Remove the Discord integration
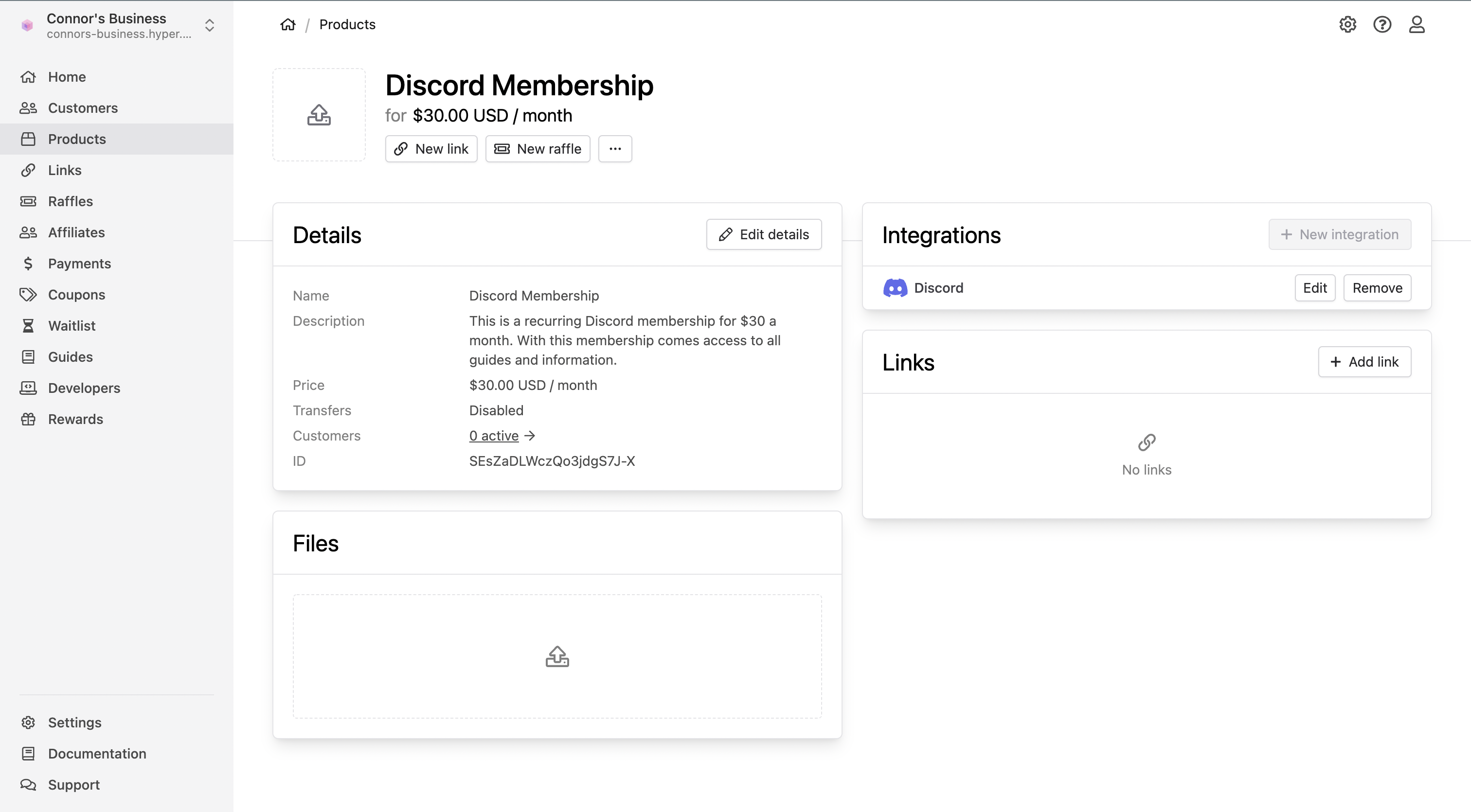1471x812 pixels. point(1377,288)
